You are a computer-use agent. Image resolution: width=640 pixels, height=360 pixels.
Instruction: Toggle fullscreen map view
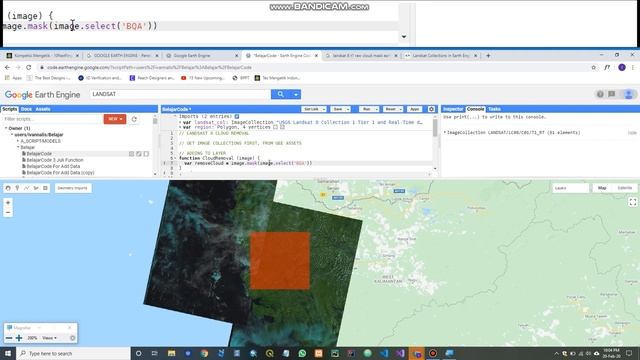[633, 202]
